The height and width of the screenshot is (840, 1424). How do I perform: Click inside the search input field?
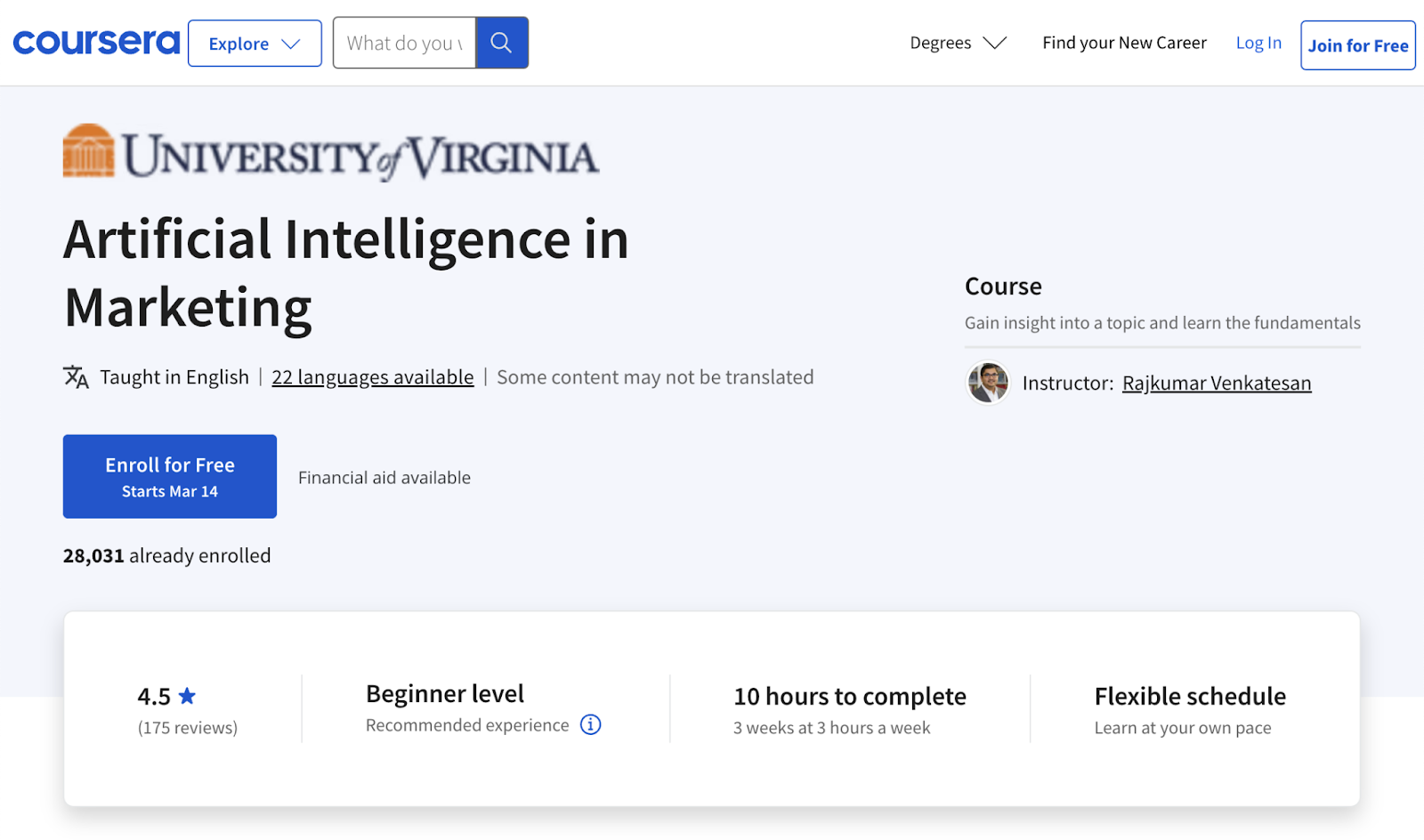pos(405,42)
